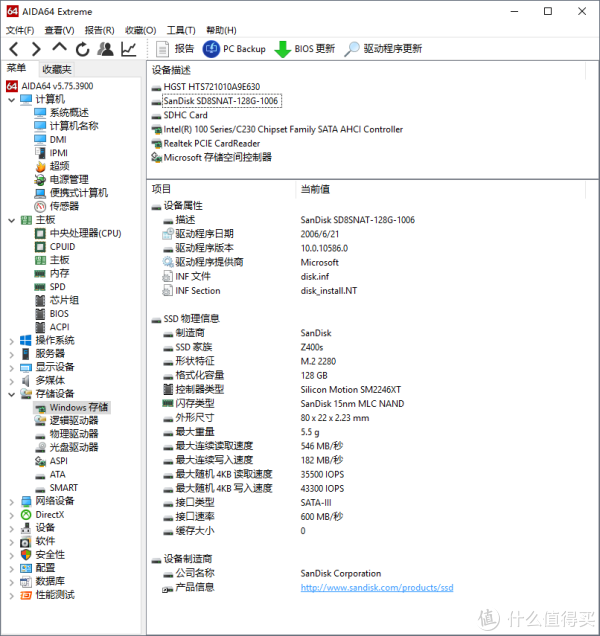Expand the 安全性 tree node

(x=11, y=555)
